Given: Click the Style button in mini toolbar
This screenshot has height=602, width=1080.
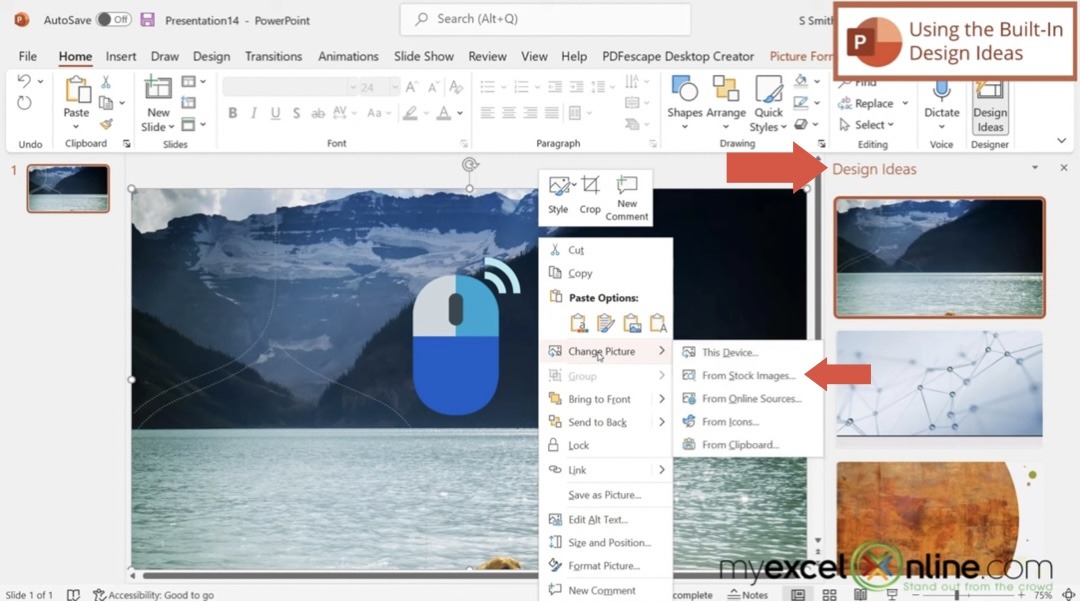Looking at the screenshot, I should [x=559, y=195].
